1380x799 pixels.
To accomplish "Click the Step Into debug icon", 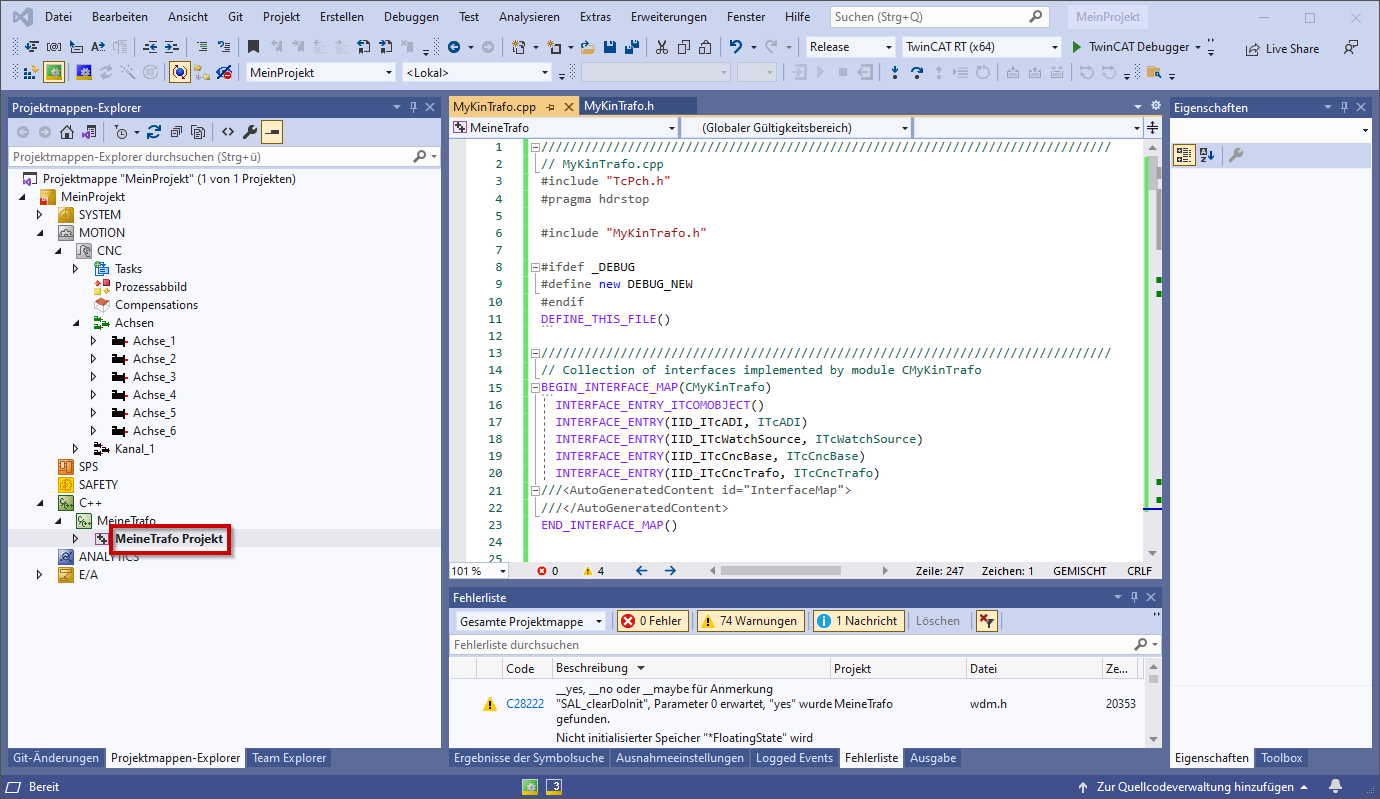I will (x=894, y=72).
